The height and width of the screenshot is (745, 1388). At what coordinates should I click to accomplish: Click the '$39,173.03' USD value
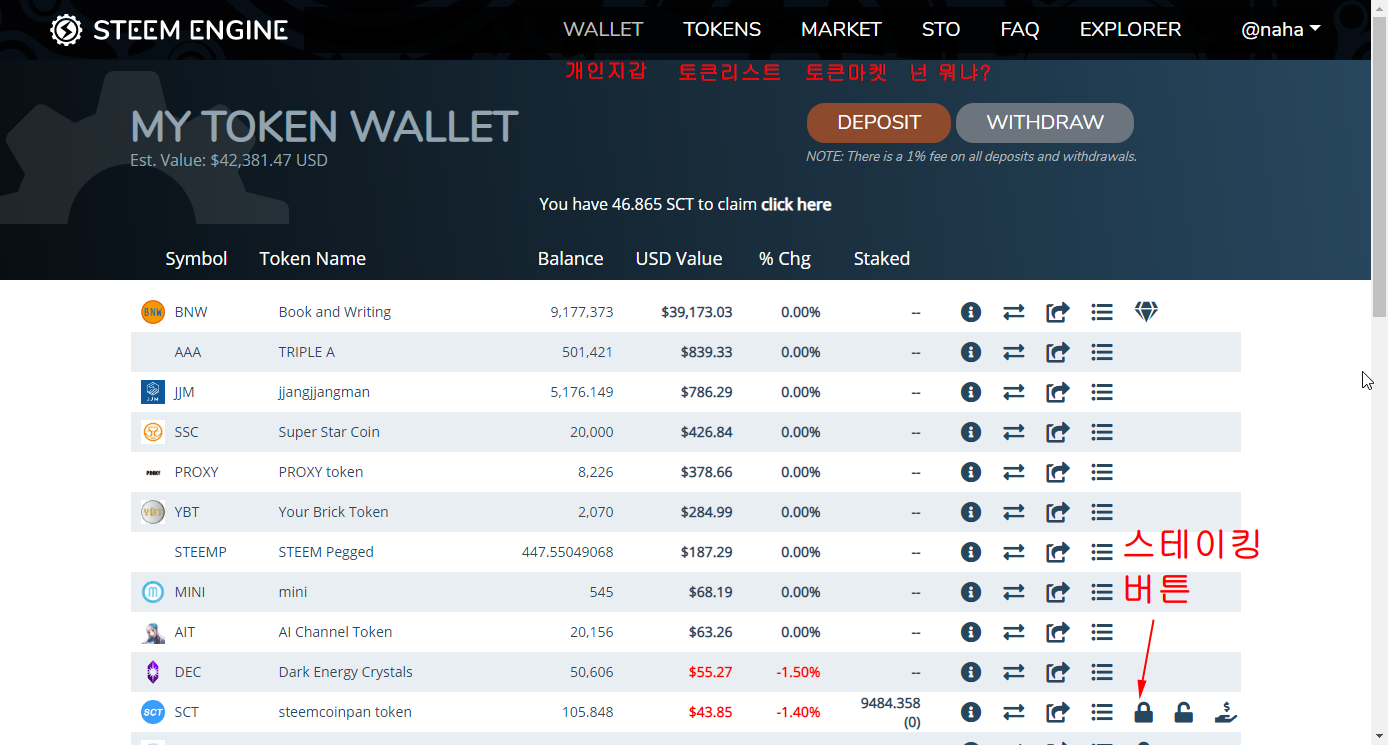(696, 312)
